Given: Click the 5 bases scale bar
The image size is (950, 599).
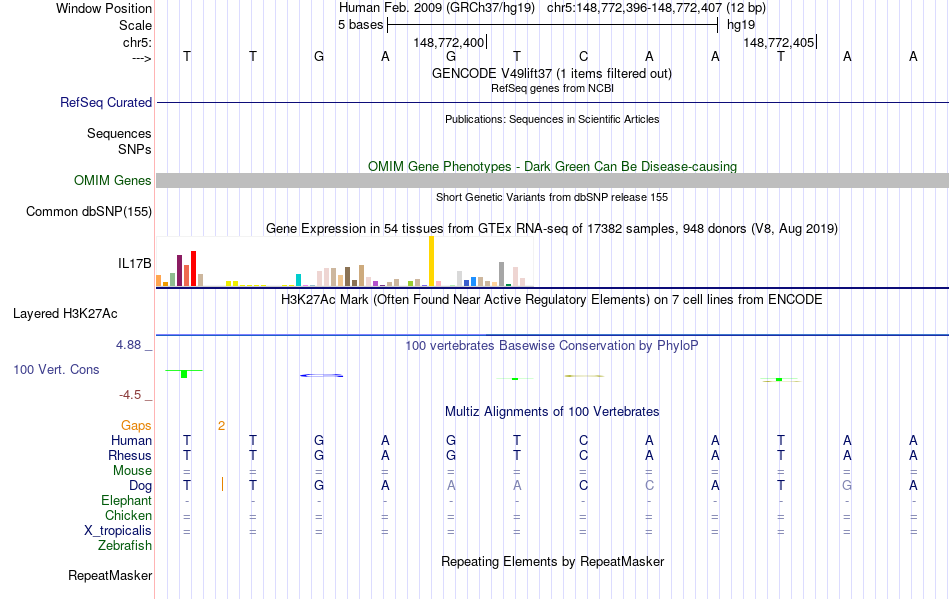Looking at the screenshot, I should tap(553, 25).
